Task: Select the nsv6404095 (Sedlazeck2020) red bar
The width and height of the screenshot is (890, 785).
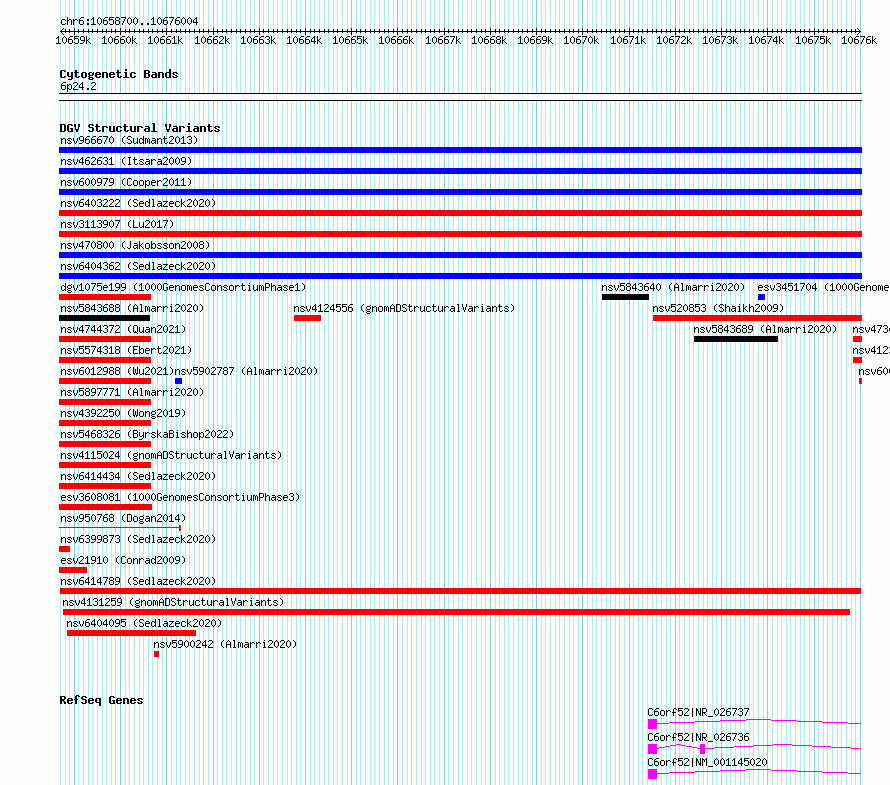Action: [131, 633]
